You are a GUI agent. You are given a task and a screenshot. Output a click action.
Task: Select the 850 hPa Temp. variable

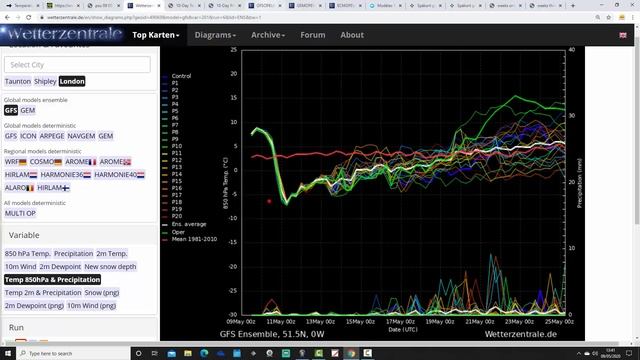tap(27, 253)
